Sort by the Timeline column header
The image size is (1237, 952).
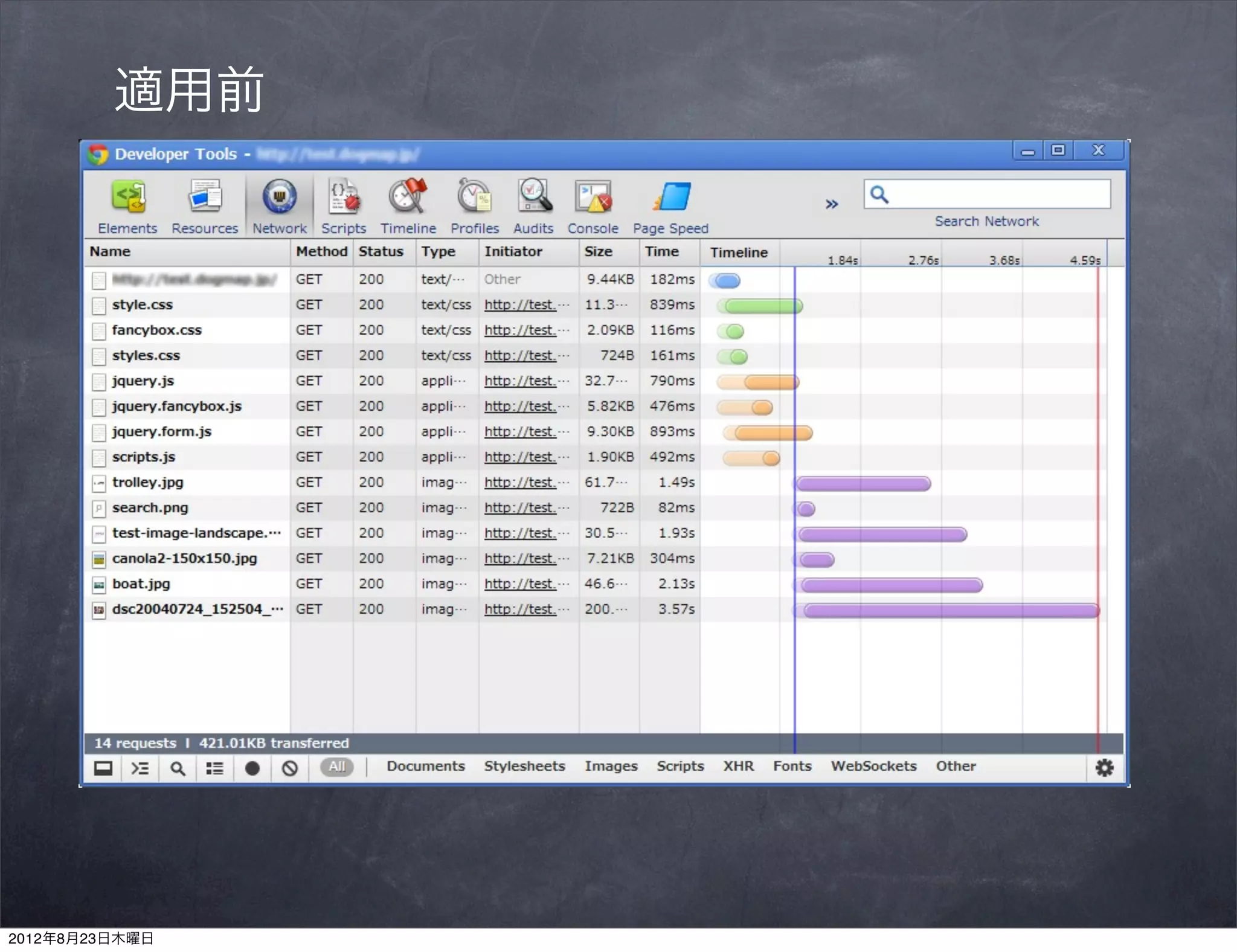[739, 252]
